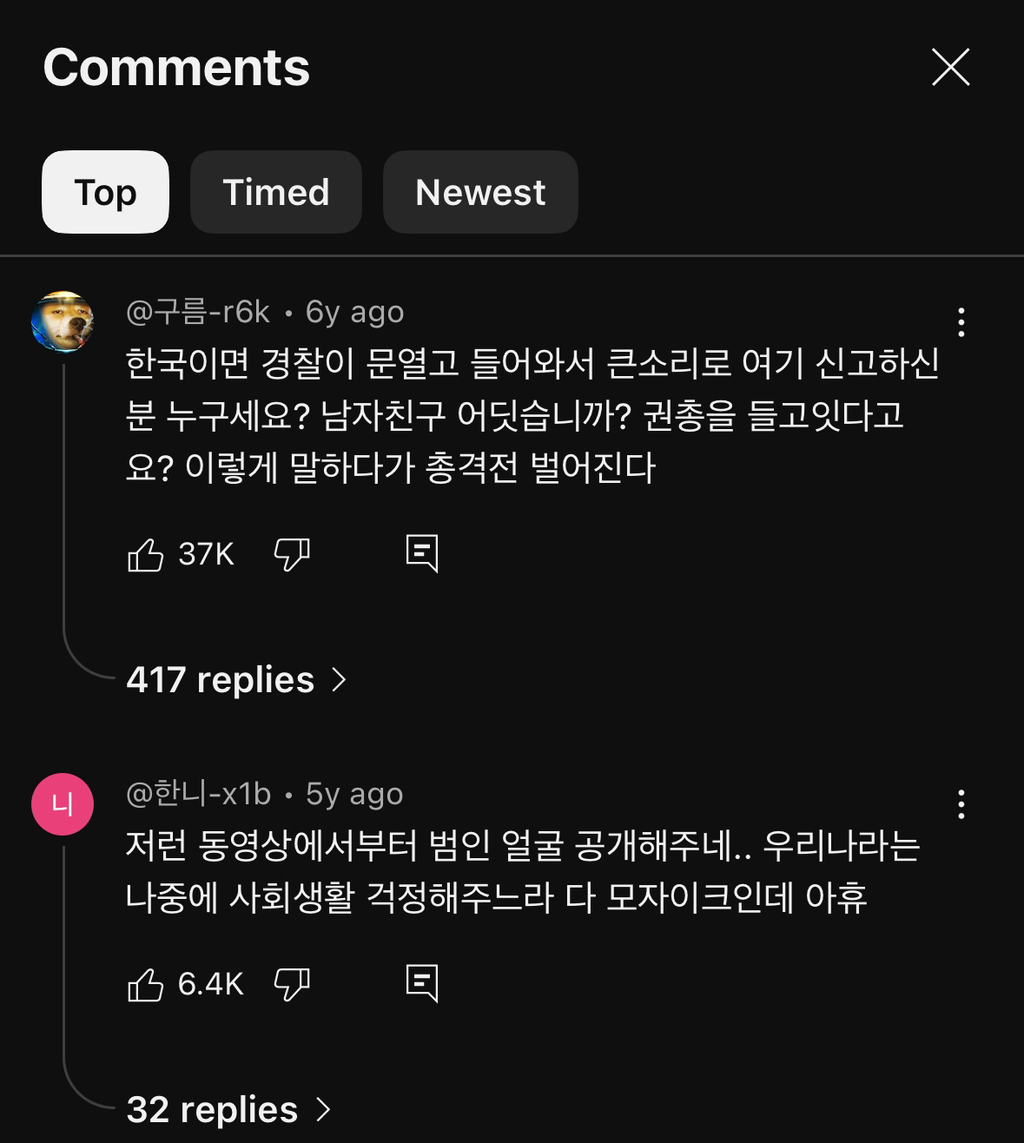Expand the 417 replies thread
The image size is (1024, 1143).
pos(236,680)
